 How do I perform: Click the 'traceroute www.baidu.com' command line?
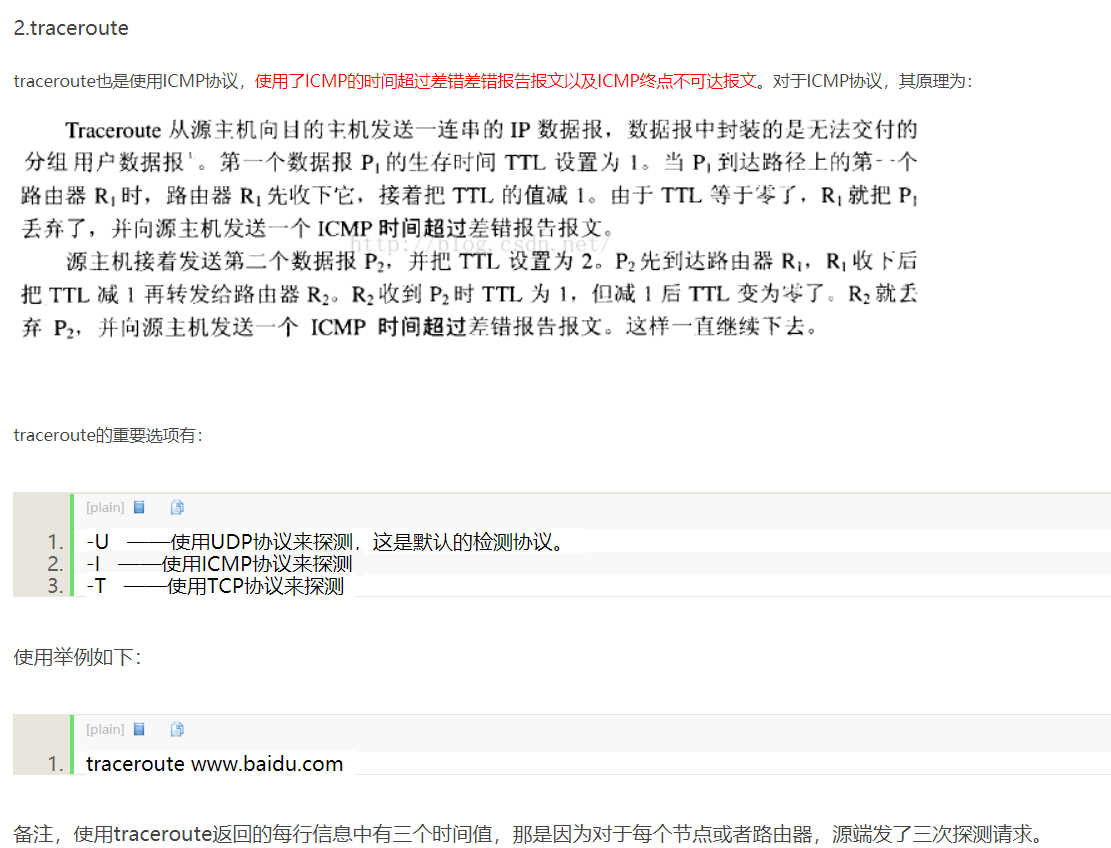215,764
